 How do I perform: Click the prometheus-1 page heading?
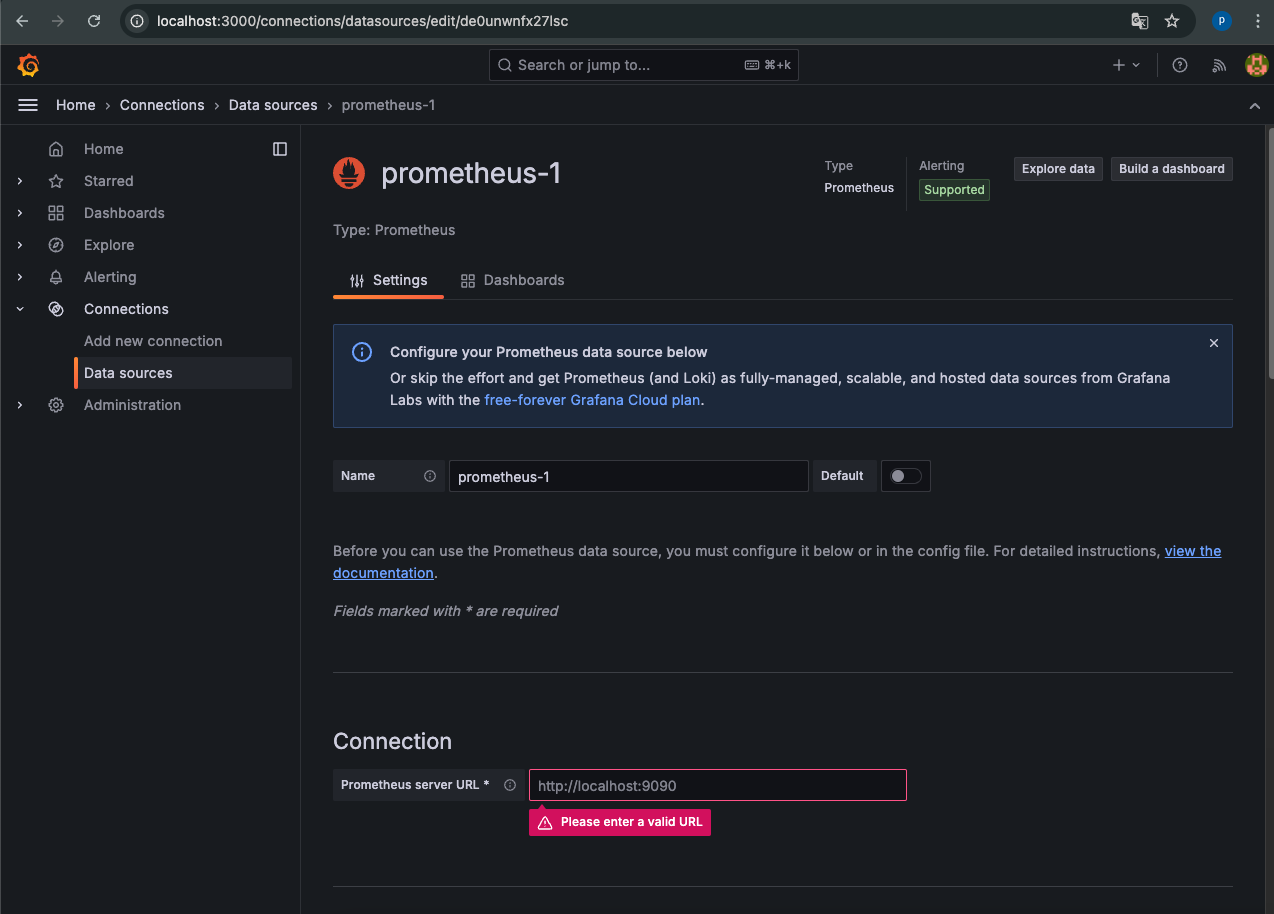click(x=471, y=174)
